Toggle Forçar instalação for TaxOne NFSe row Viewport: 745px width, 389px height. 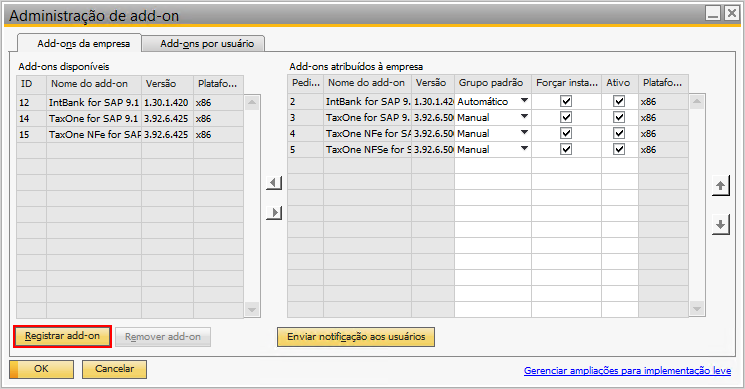(566, 149)
